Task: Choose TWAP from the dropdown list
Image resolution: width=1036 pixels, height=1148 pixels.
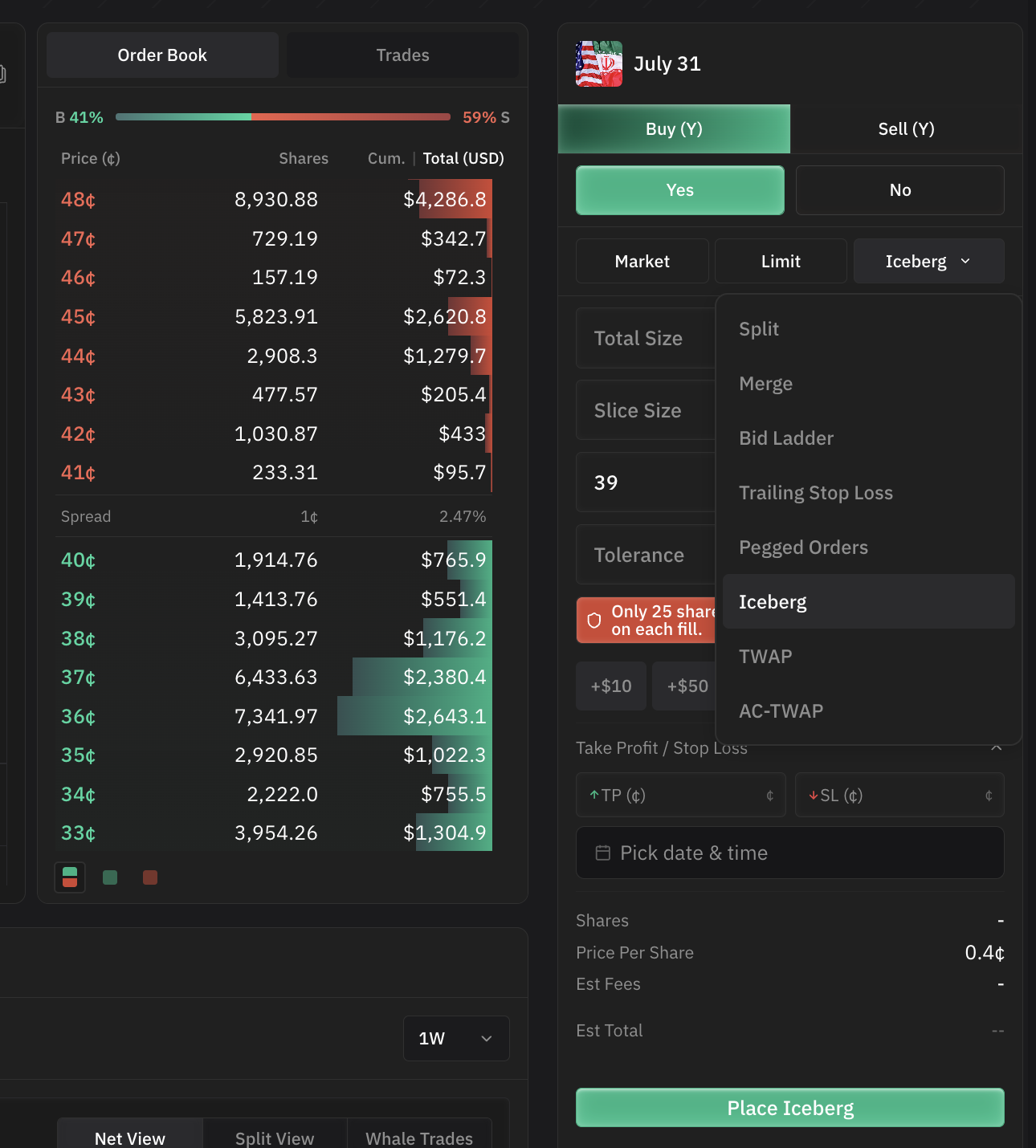Action: pyautogui.click(x=869, y=657)
